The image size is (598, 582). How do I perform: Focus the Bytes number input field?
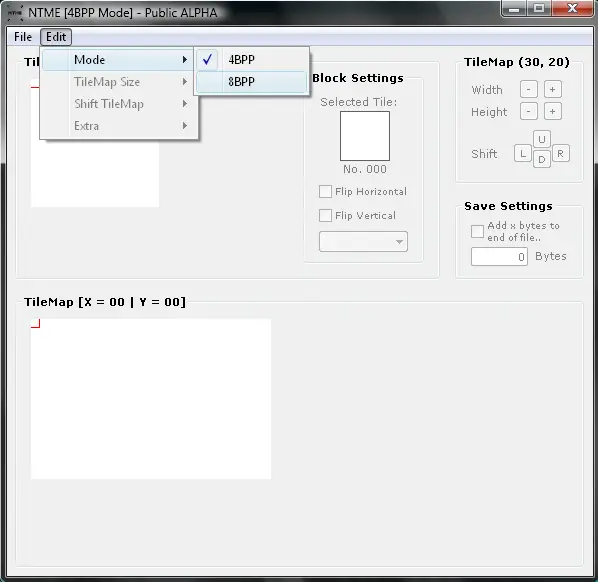499,257
